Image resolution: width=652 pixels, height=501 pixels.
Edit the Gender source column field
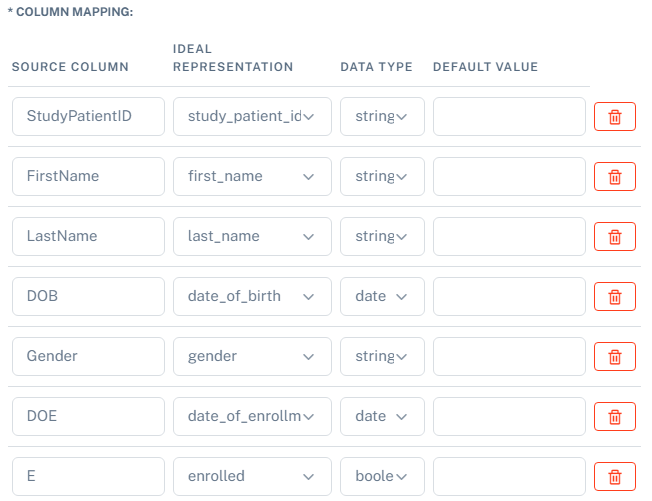pyautogui.click(x=88, y=356)
